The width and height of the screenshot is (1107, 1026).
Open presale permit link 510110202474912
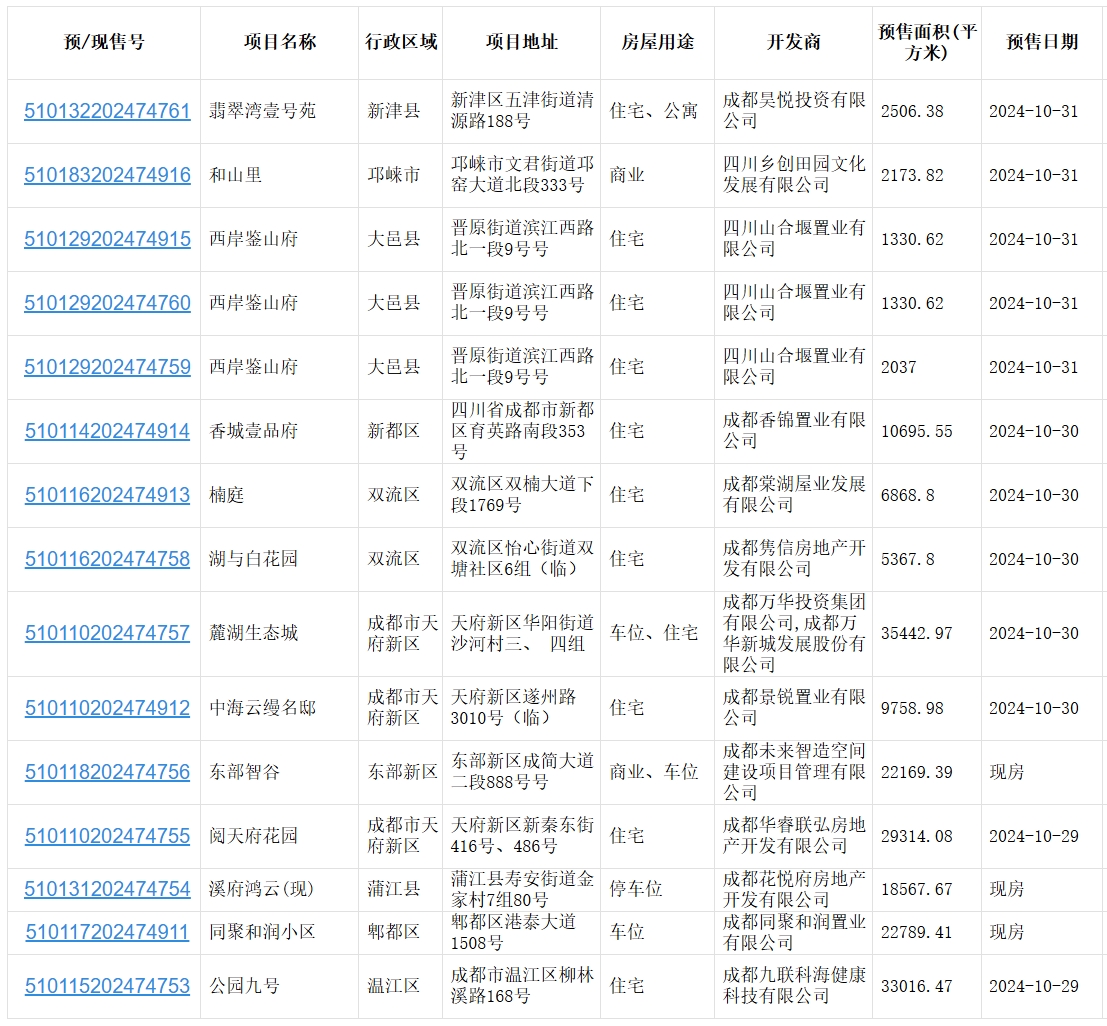tap(107, 708)
